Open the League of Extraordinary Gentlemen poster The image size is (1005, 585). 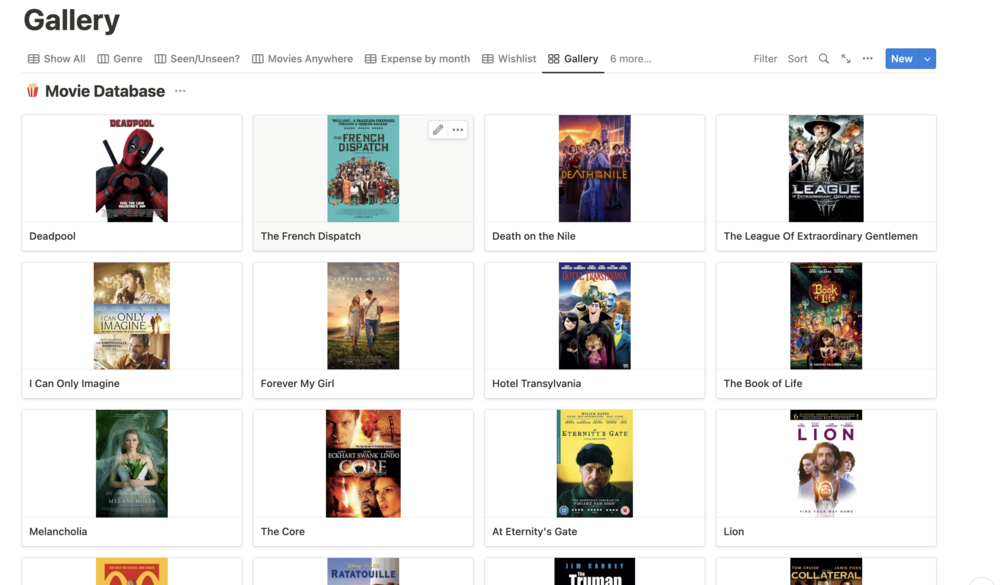coord(826,169)
